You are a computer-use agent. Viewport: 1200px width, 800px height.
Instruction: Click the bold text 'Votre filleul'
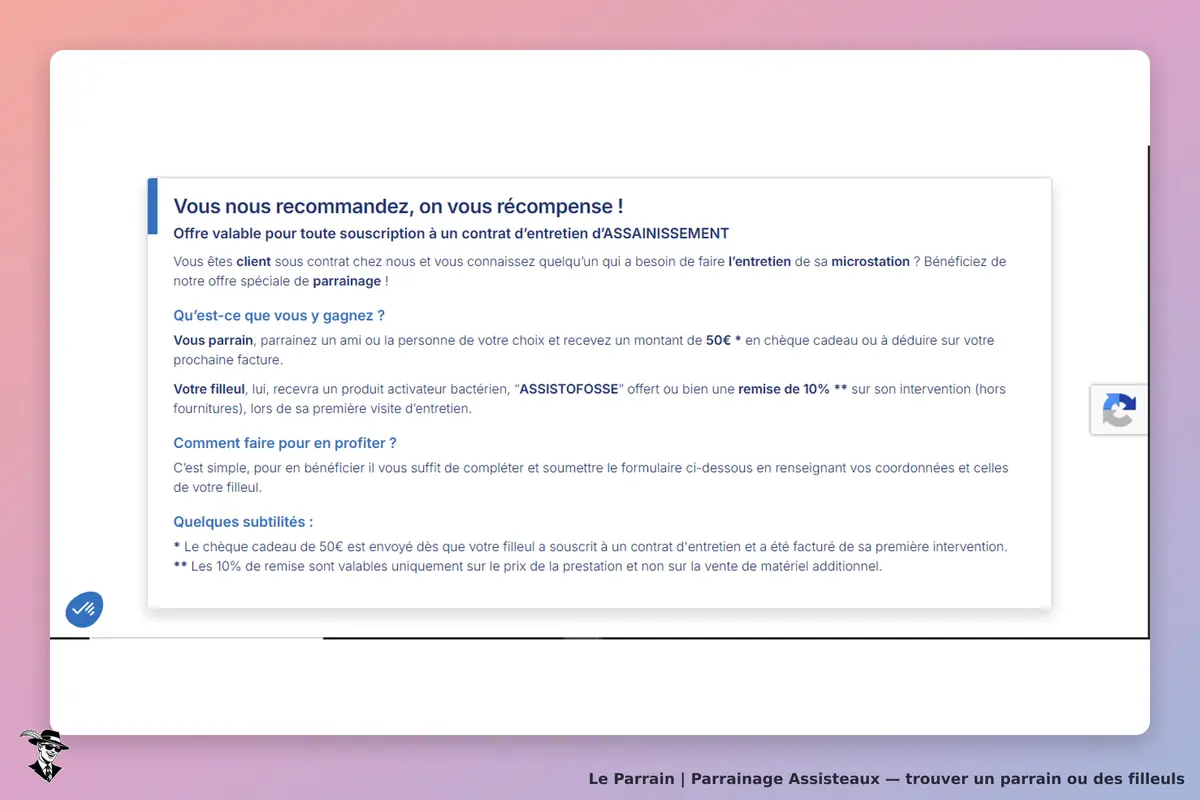coord(209,389)
